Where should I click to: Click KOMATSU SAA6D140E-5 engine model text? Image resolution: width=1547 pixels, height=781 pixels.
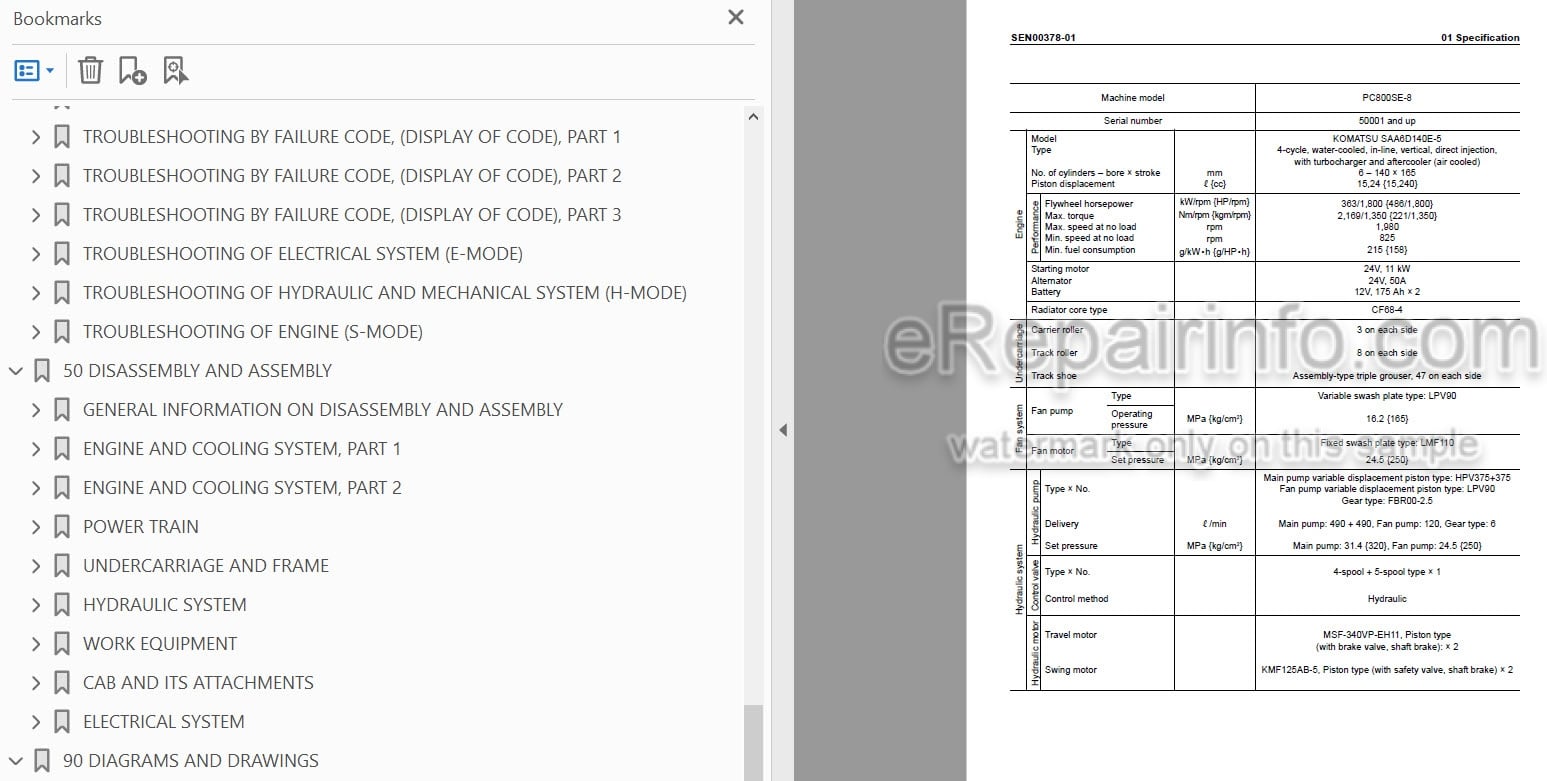click(1386, 139)
